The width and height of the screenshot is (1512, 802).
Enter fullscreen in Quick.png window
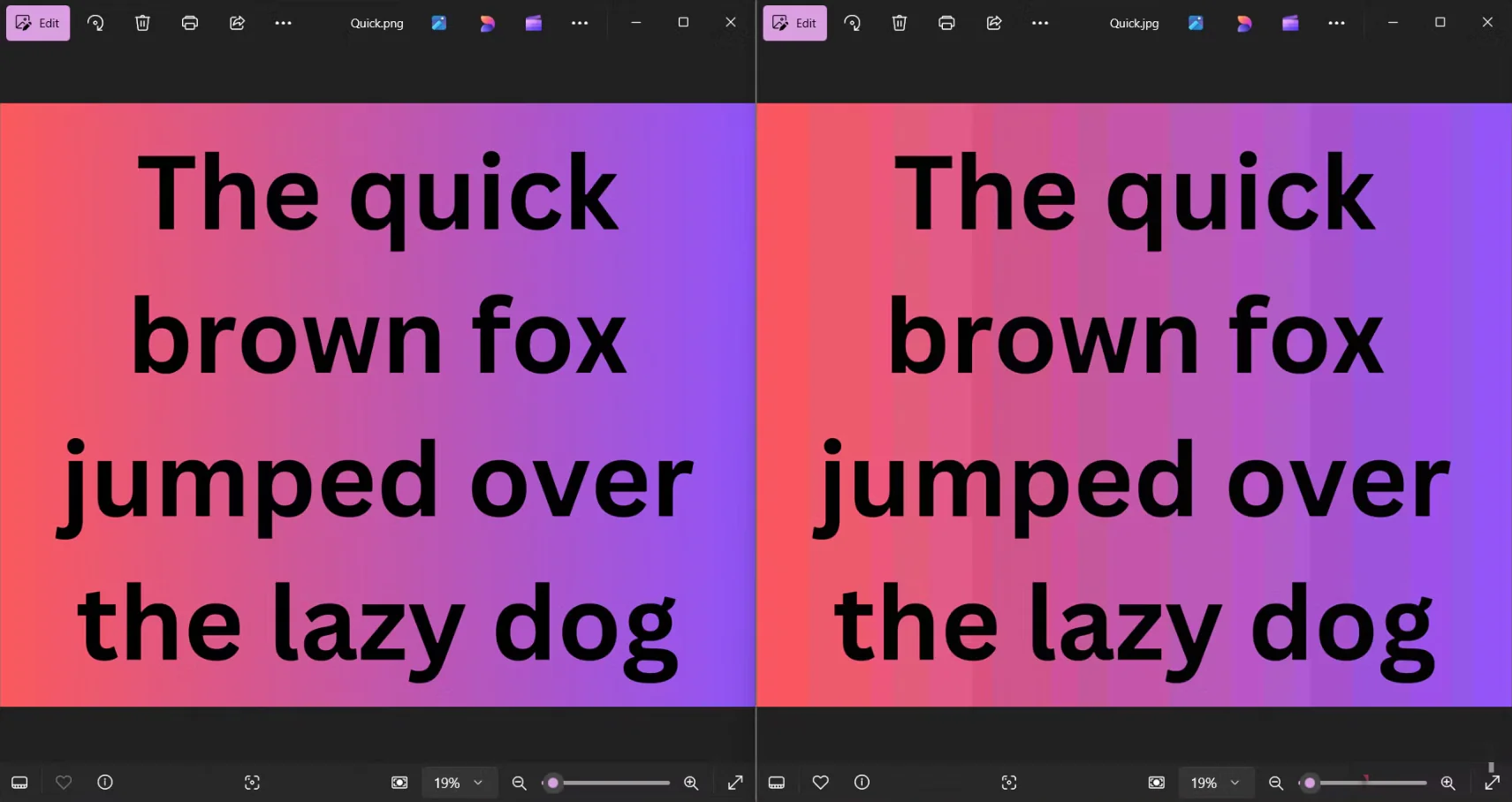735,783
